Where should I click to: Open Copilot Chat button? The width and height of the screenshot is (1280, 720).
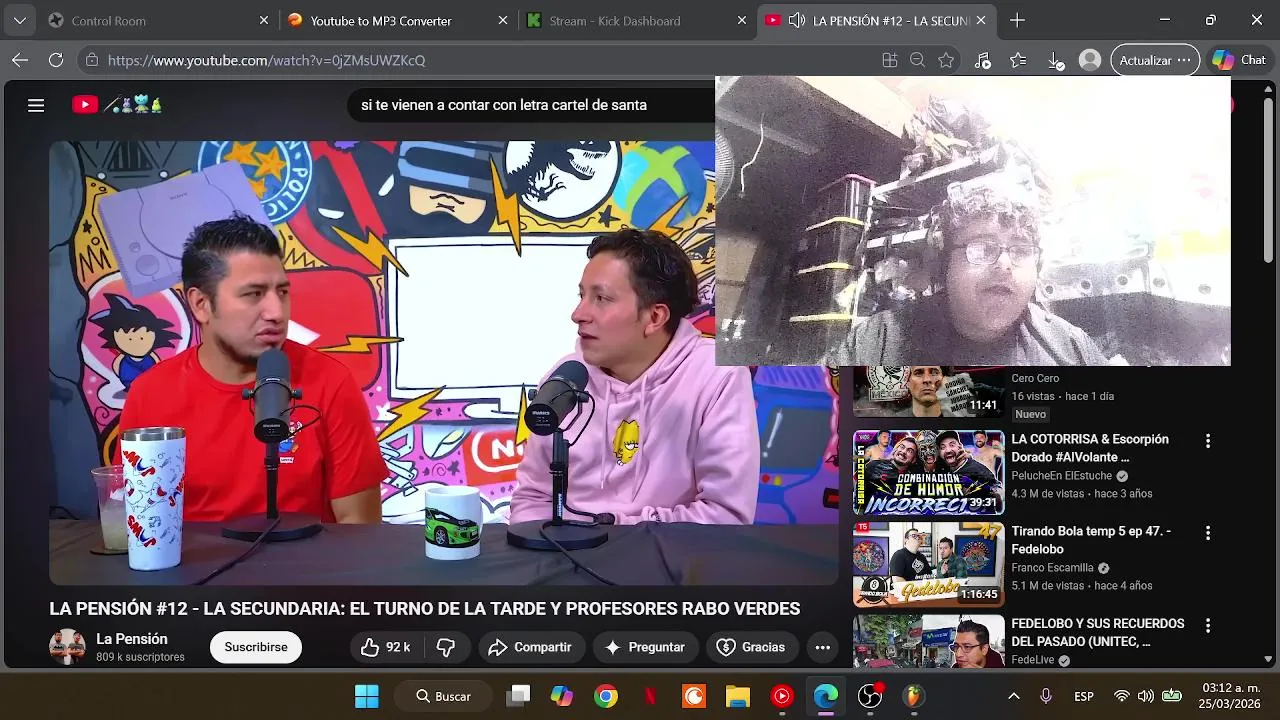1240,60
